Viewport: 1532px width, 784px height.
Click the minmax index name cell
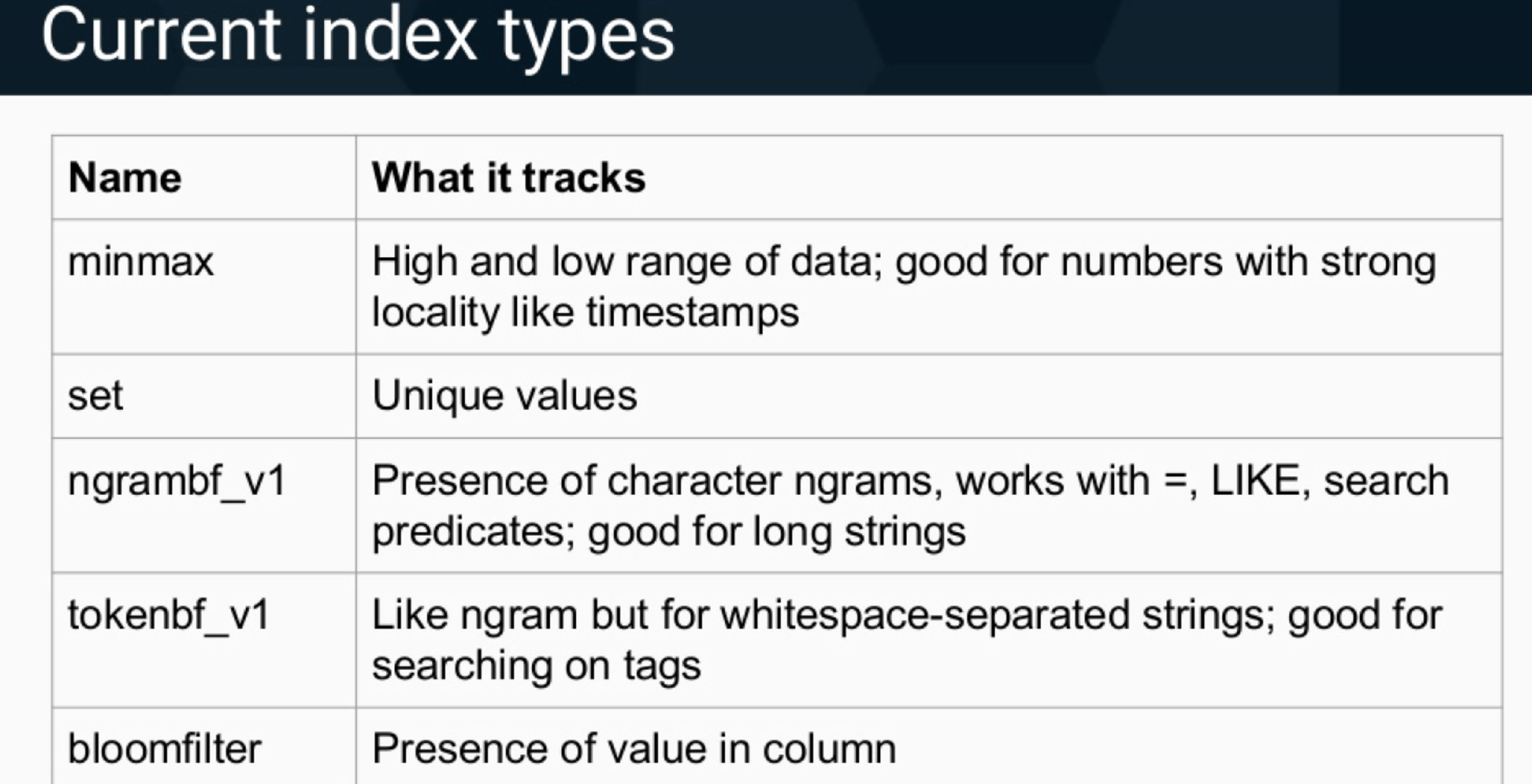140,262
